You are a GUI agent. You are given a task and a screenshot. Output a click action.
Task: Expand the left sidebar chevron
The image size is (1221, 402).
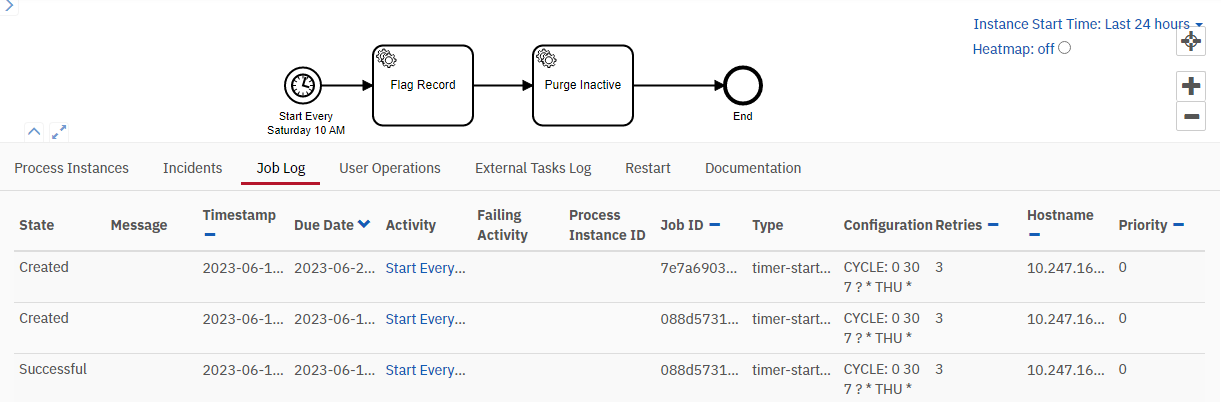coord(8,6)
